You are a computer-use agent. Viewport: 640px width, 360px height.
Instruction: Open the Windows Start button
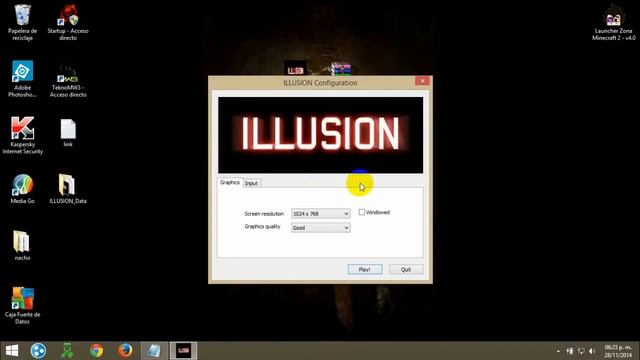pyautogui.click(x=12, y=351)
